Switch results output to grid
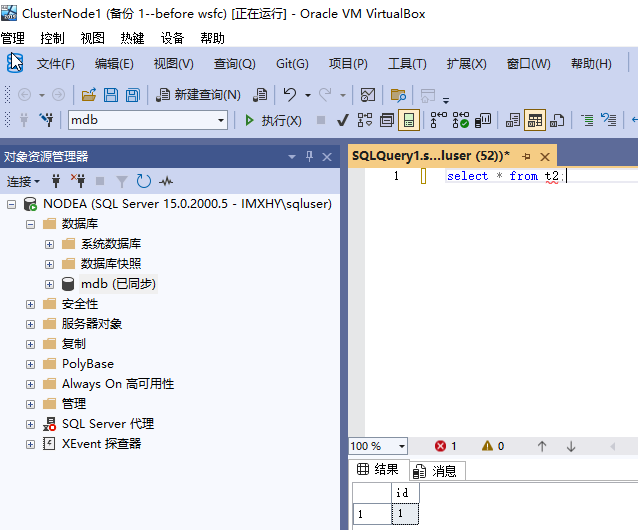This screenshot has height=530, width=638. pos(535,120)
